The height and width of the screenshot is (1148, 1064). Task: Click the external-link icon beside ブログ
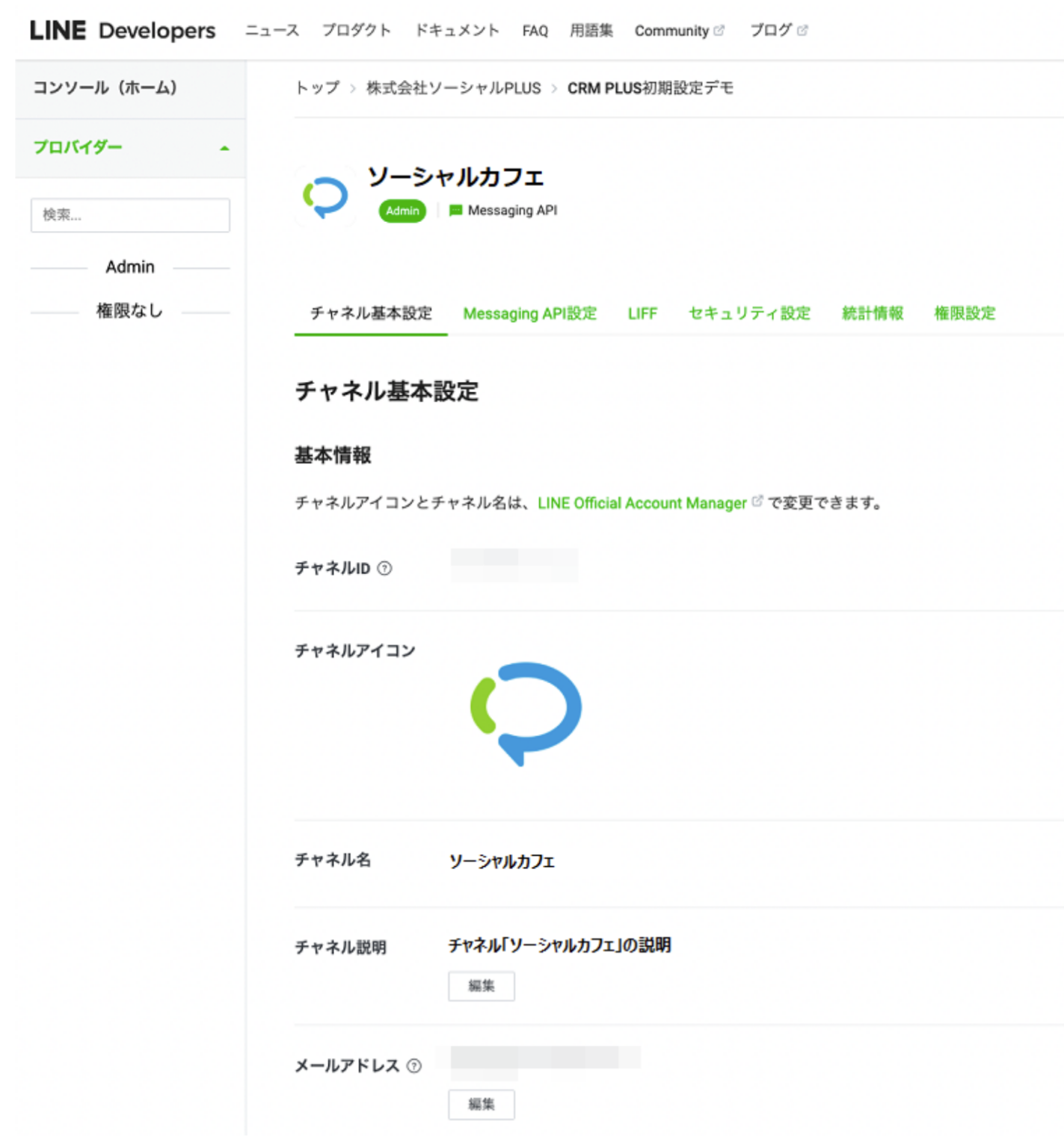point(803,31)
